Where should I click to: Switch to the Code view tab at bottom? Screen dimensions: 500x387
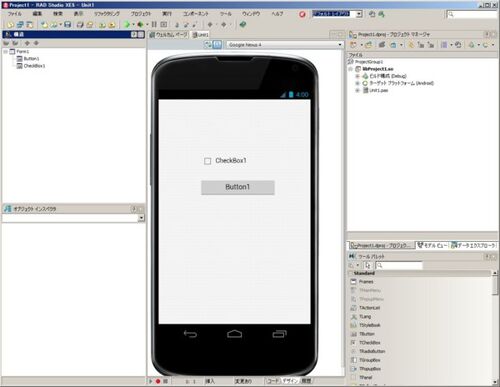(x=272, y=381)
